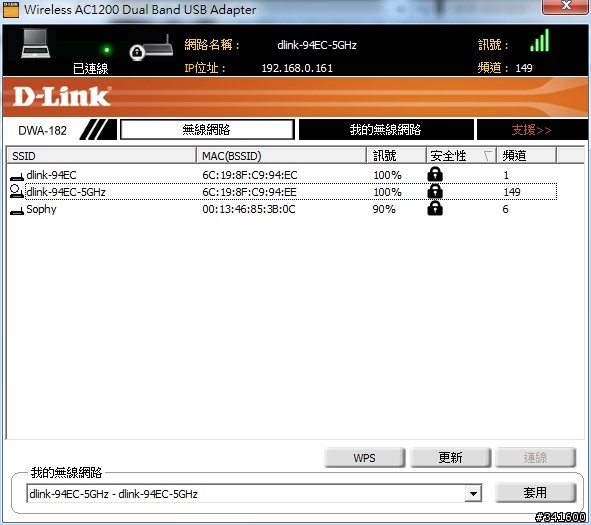Click the DWA-182 model label

point(42,130)
